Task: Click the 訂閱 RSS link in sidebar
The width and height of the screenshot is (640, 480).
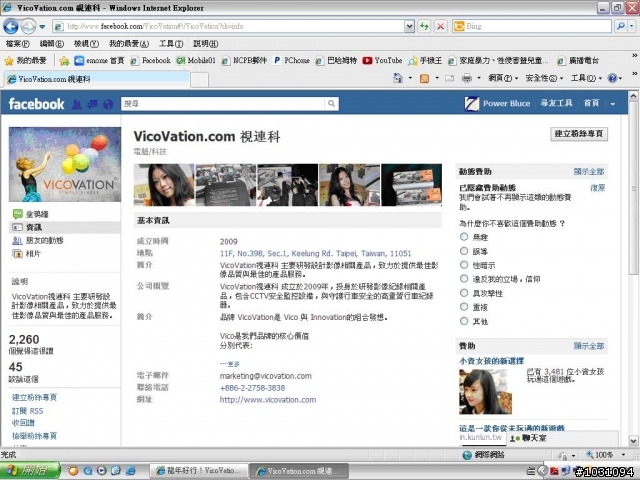Action: 27,411
